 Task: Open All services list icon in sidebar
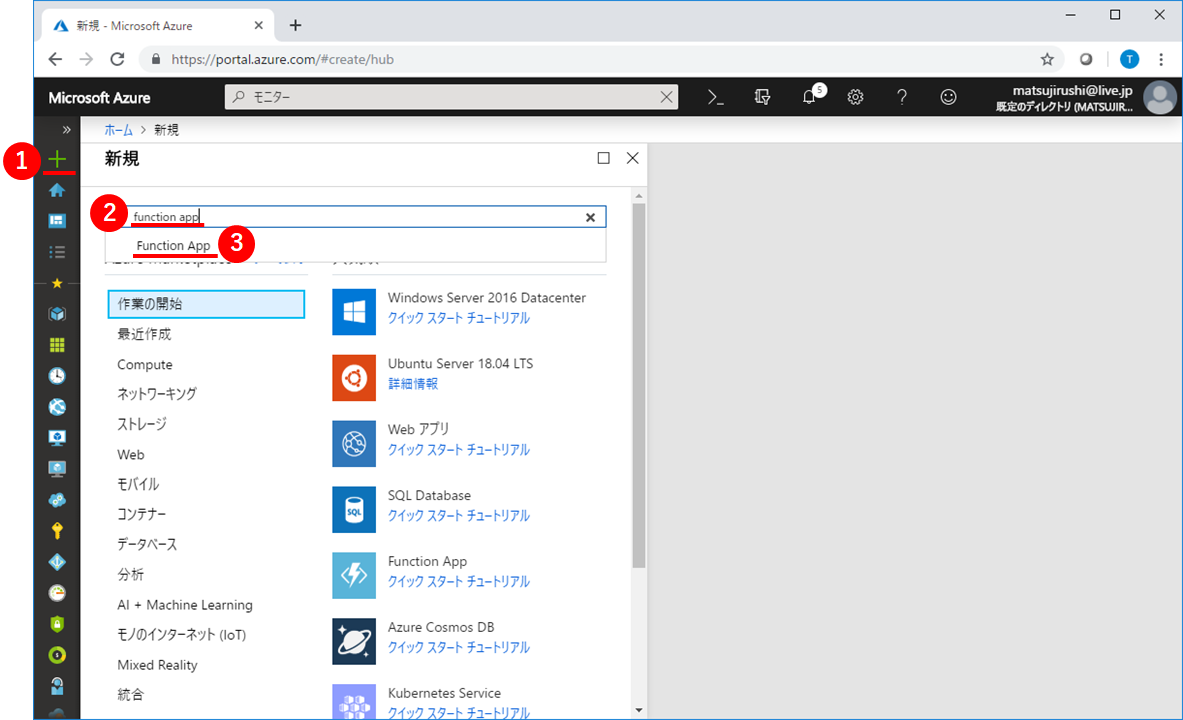click(57, 252)
